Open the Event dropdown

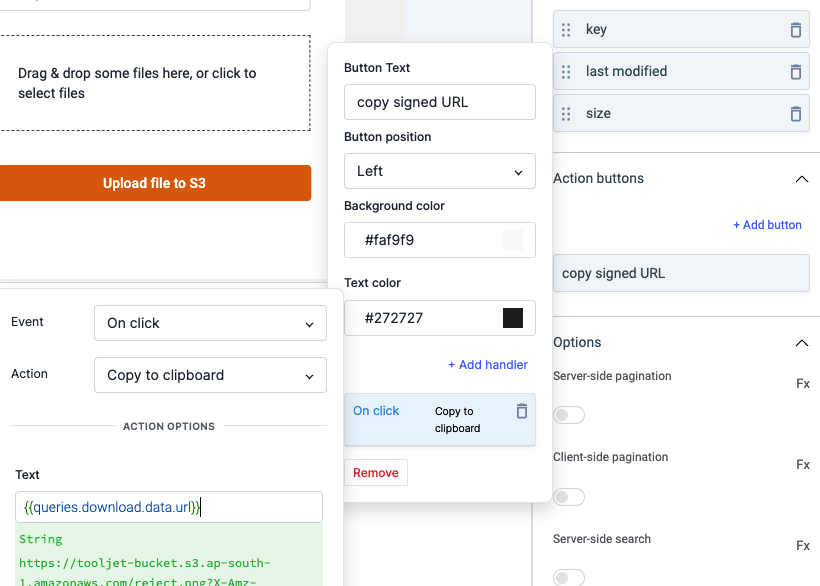pyautogui.click(x=210, y=323)
